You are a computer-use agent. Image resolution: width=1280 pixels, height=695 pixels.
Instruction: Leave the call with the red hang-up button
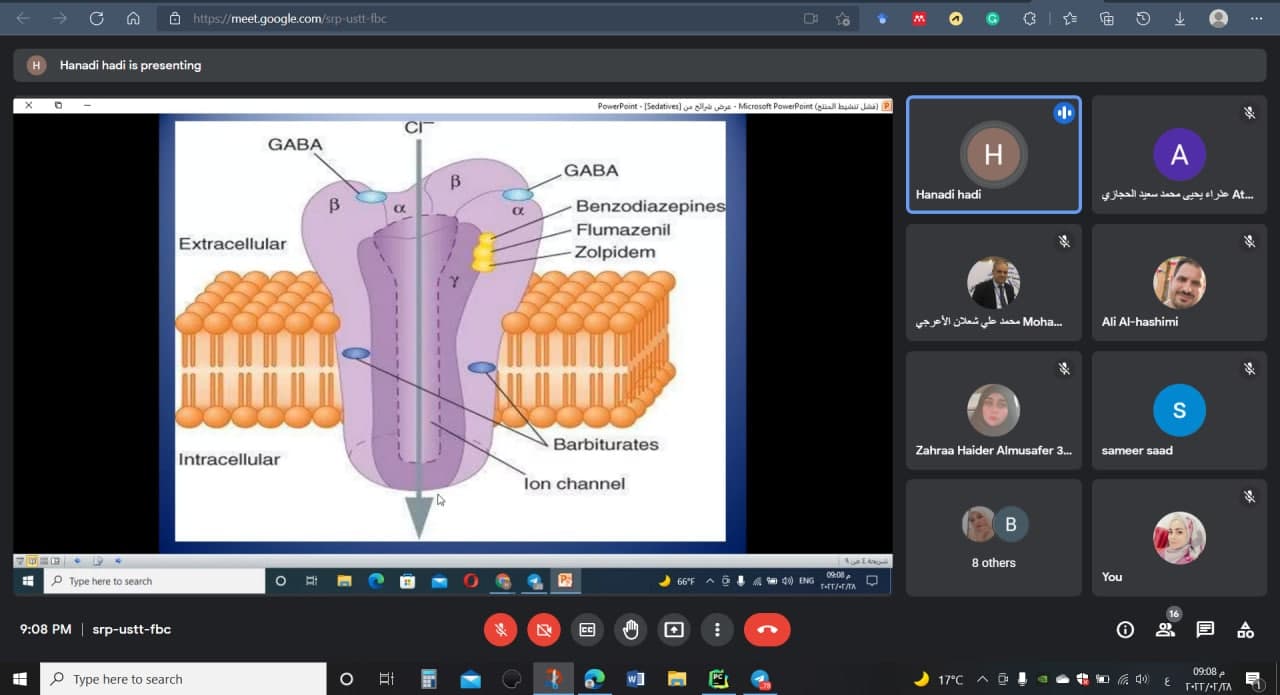767,629
